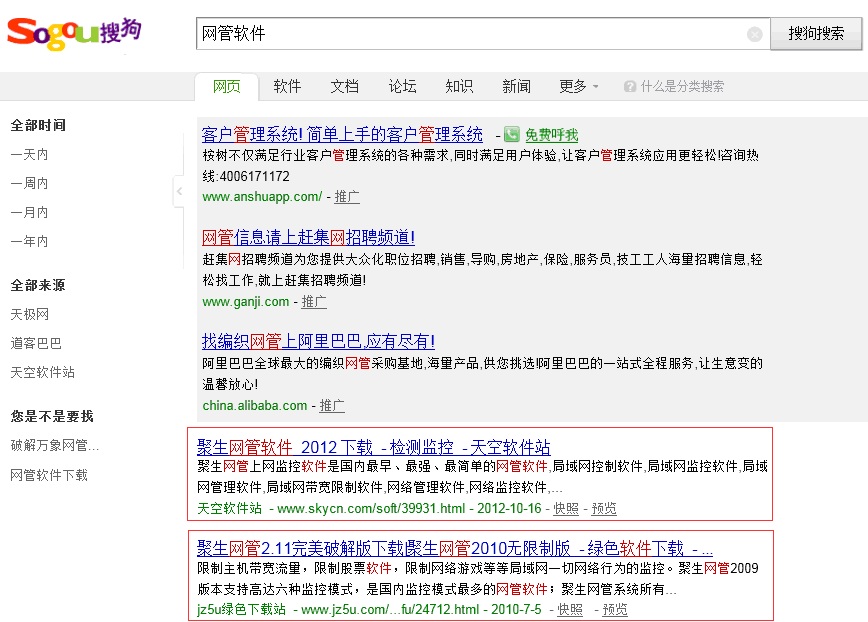Click the www.ganji.com URL text
Viewport: 868px width, 622px height.
(246, 302)
